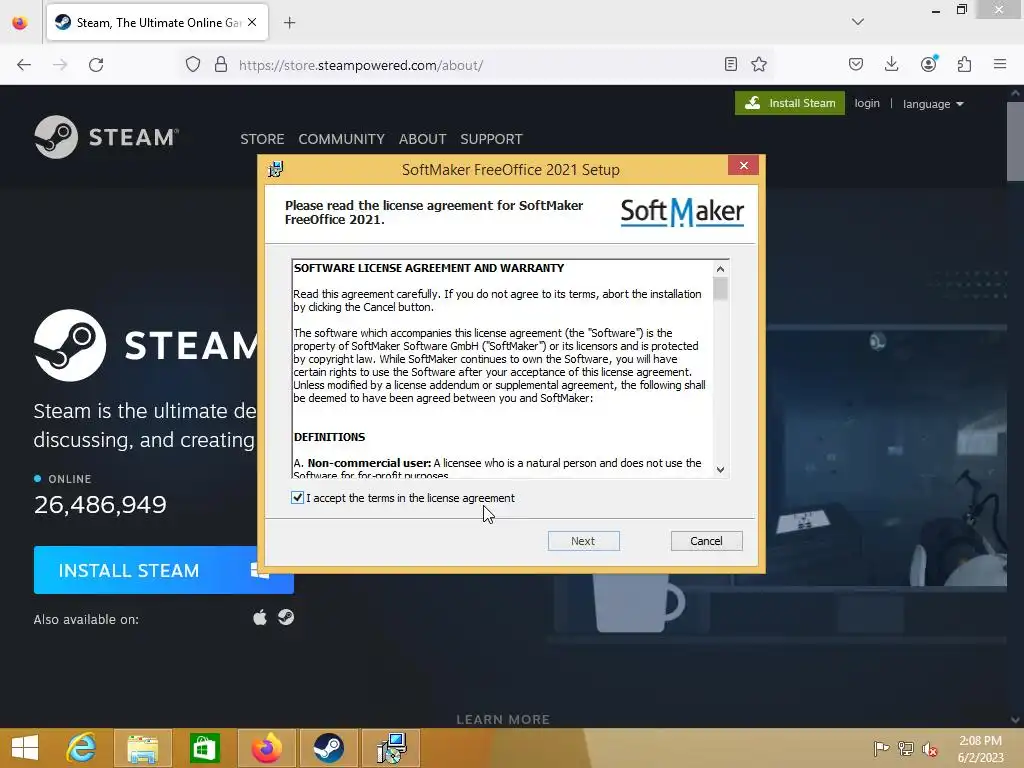Accept the license agreement terms checkbox
The width and height of the screenshot is (1024, 768).
coord(297,498)
